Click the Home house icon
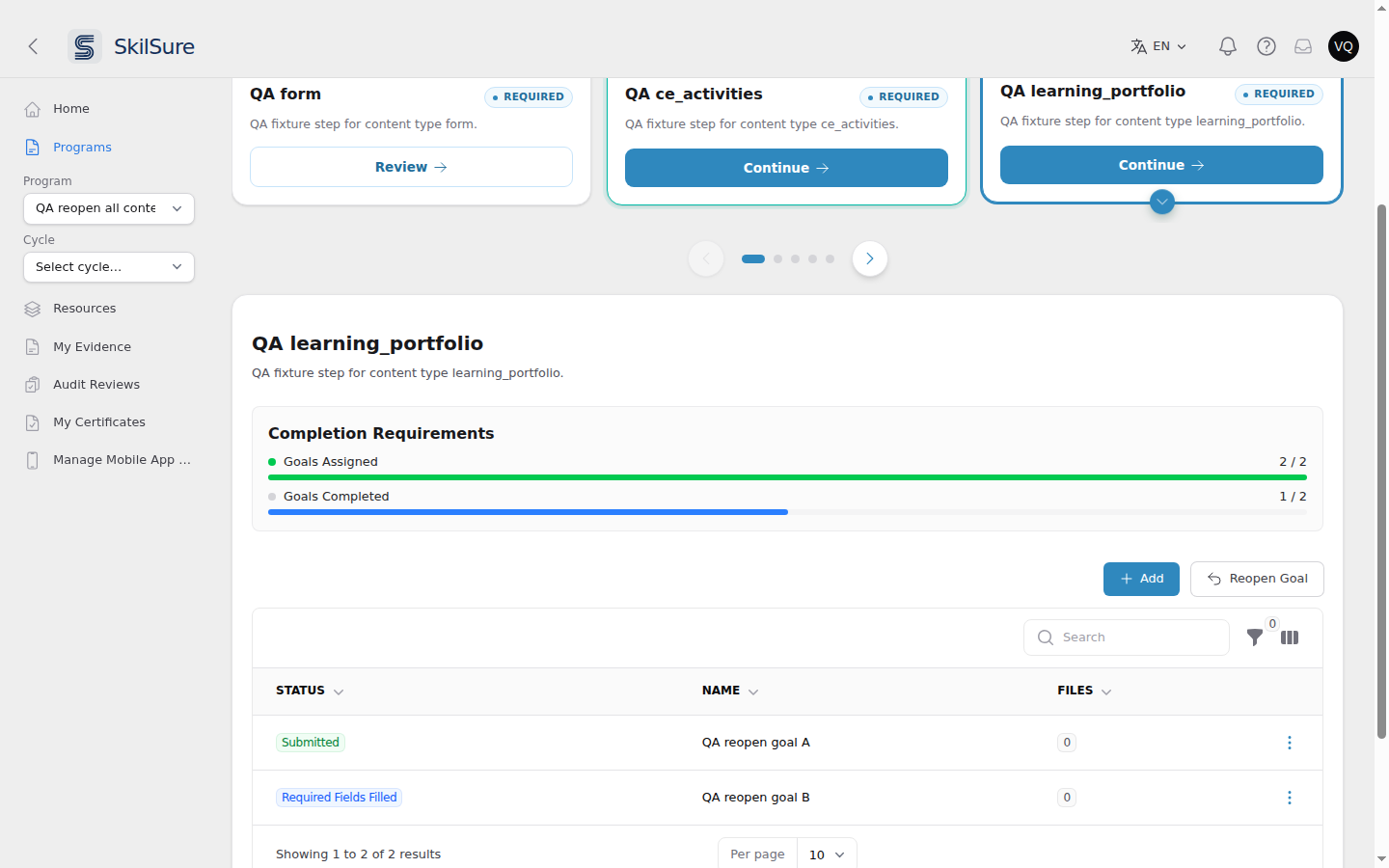1389x868 pixels. point(33,109)
